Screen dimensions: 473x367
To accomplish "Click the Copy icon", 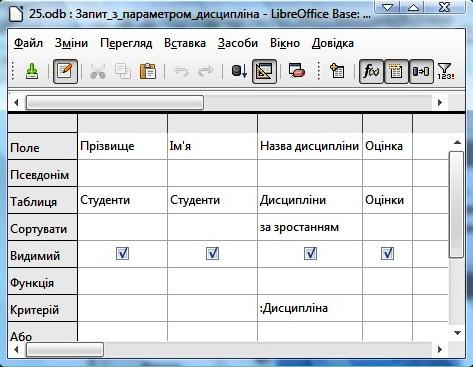I will tap(123, 71).
